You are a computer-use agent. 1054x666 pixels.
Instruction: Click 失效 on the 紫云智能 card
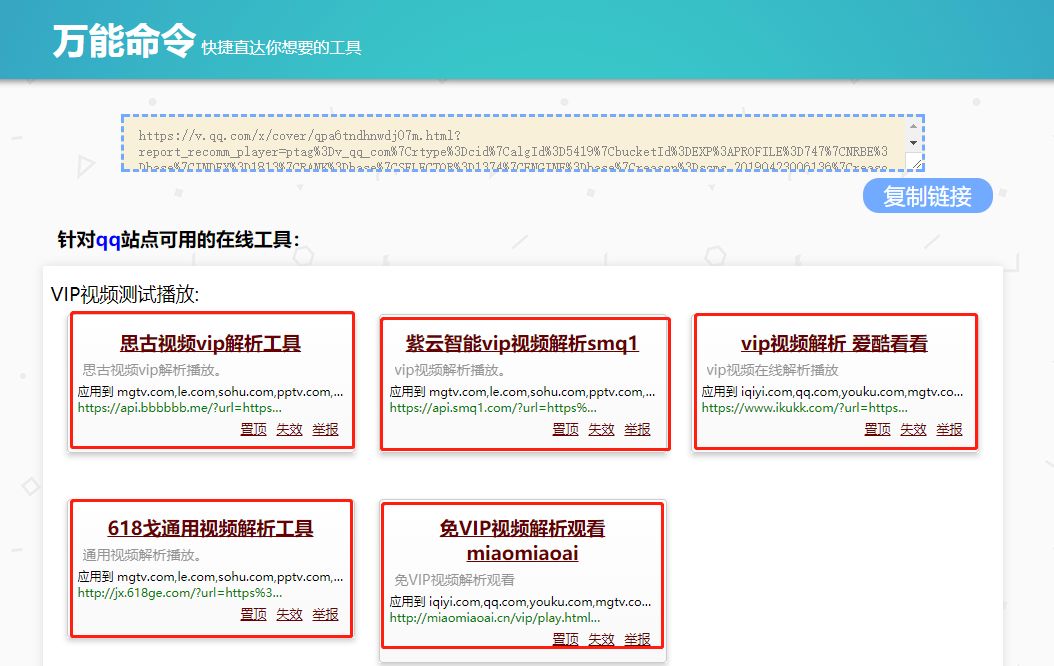click(x=601, y=429)
